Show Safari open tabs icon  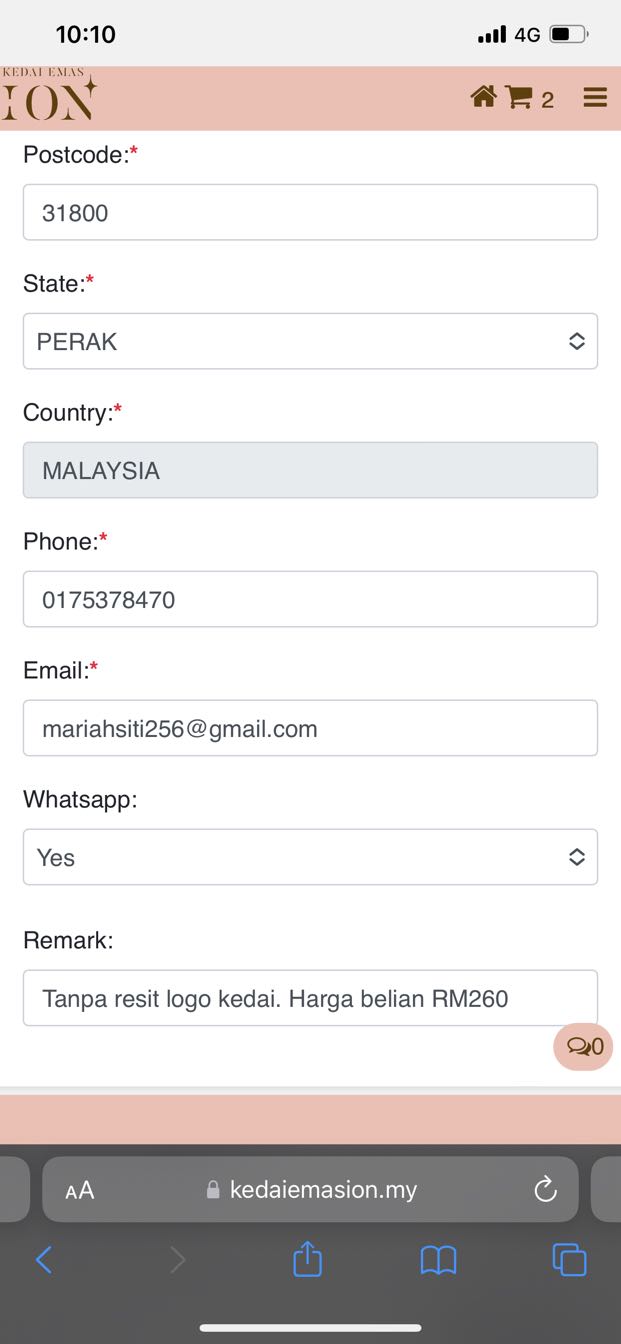point(569,1259)
